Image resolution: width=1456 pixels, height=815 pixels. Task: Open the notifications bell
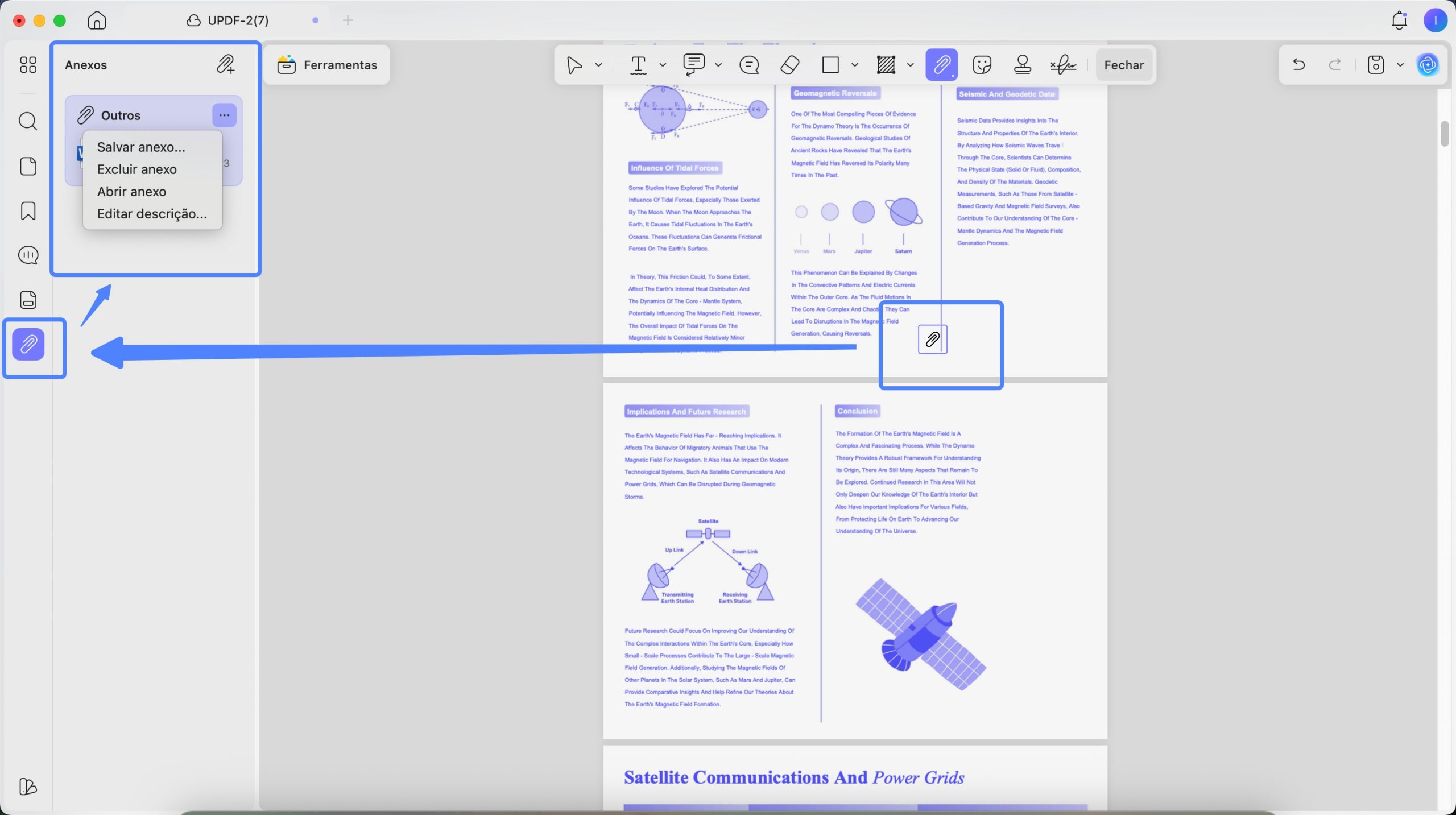click(x=1399, y=20)
